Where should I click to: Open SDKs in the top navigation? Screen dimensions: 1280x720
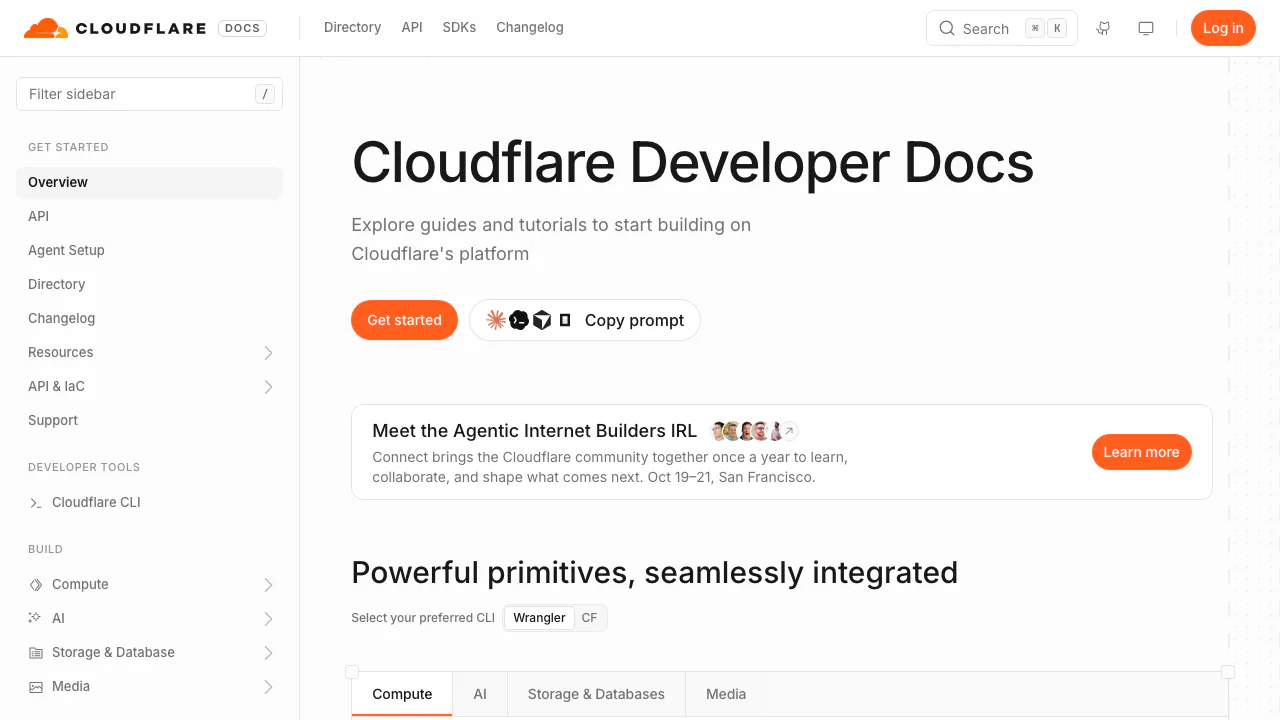tap(459, 28)
